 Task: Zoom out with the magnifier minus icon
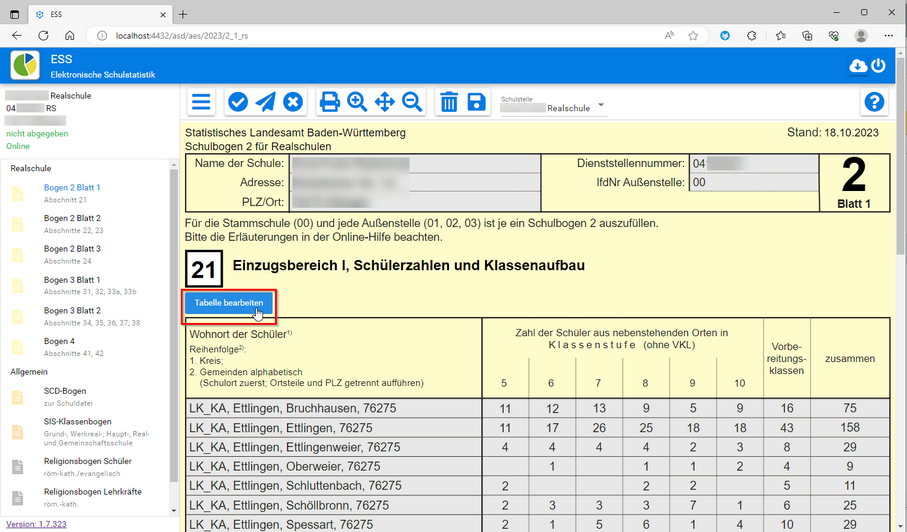click(412, 102)
